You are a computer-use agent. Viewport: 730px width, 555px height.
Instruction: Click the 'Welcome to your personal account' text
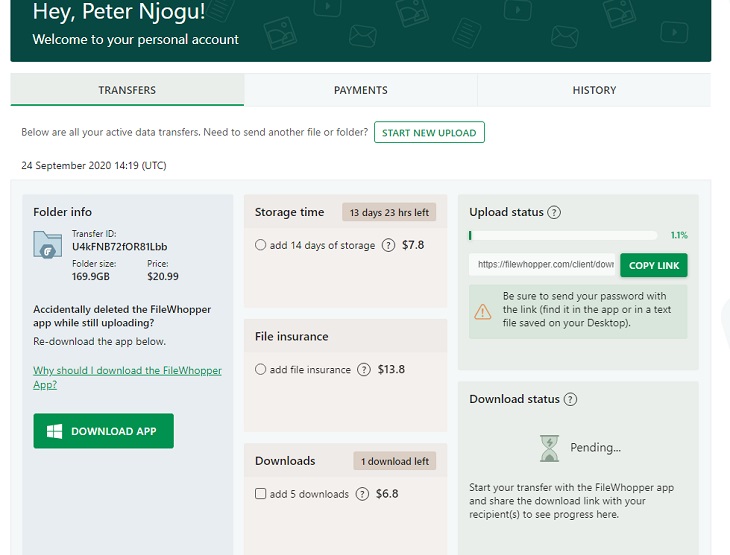click(x=135, y=39)
